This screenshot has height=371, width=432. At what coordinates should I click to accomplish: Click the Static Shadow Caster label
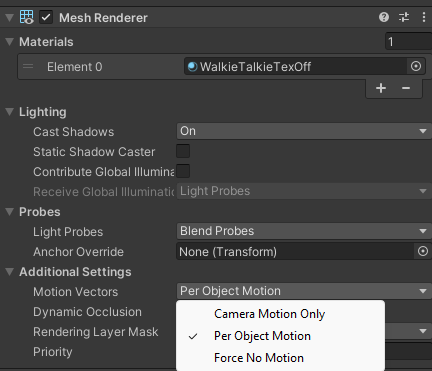[94, 152]
